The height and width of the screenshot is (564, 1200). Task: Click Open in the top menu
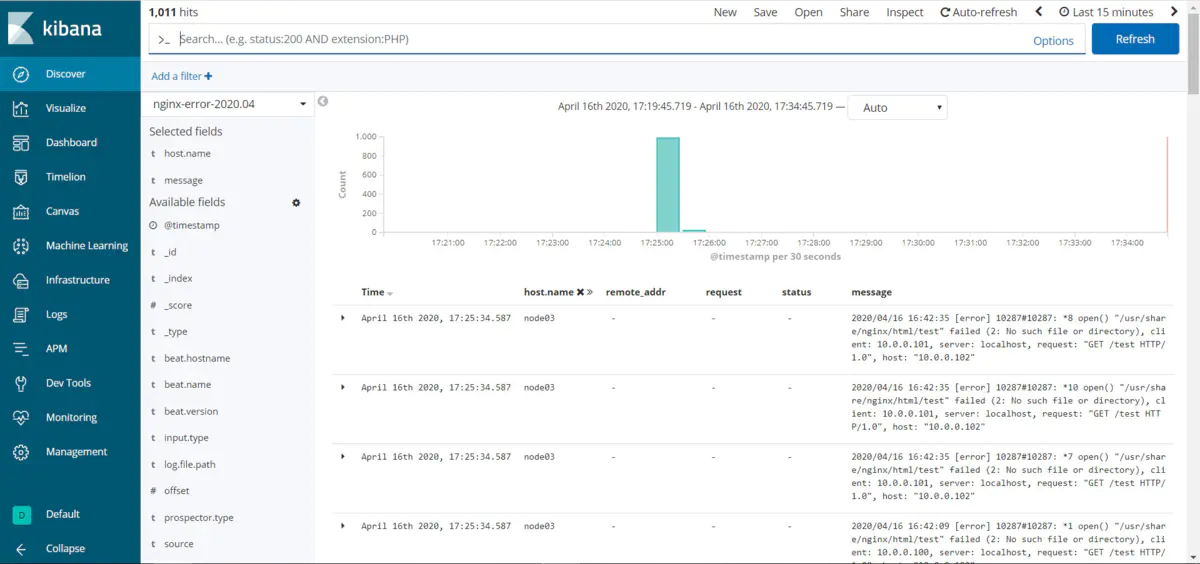point(808,12)
